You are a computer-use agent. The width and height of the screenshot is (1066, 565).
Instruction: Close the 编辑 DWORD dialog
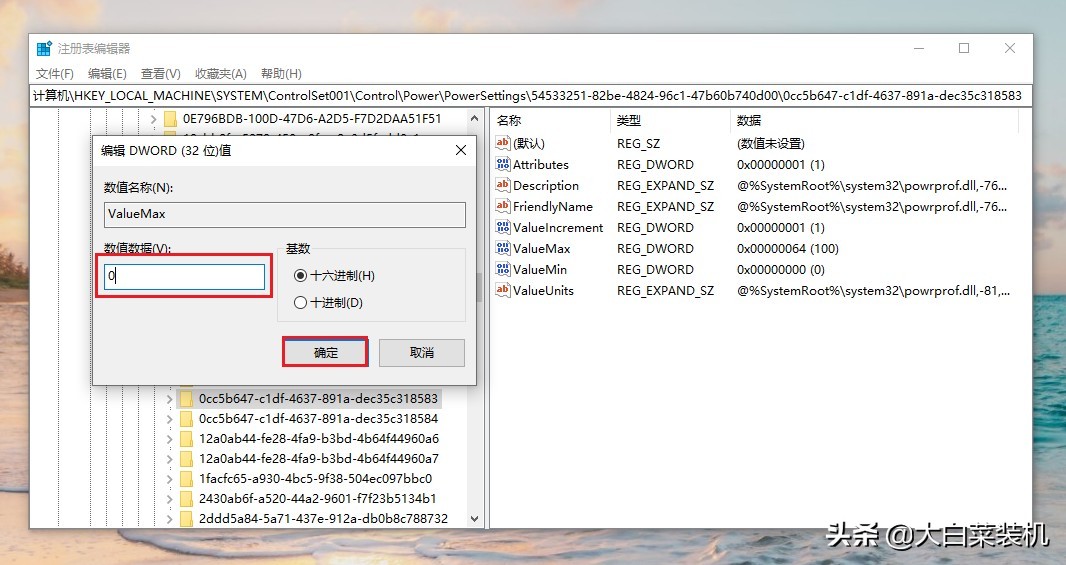pos(461,150)
